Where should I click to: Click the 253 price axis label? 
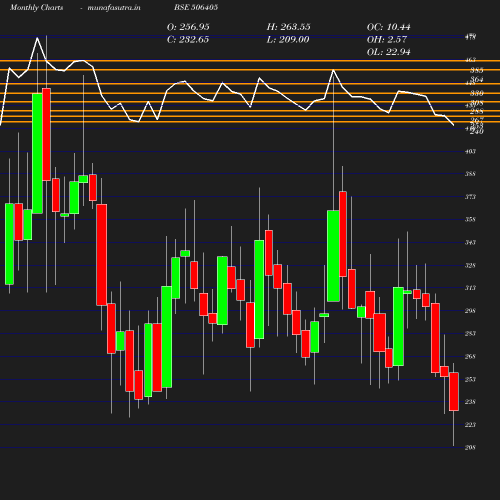tap(470, 379)
